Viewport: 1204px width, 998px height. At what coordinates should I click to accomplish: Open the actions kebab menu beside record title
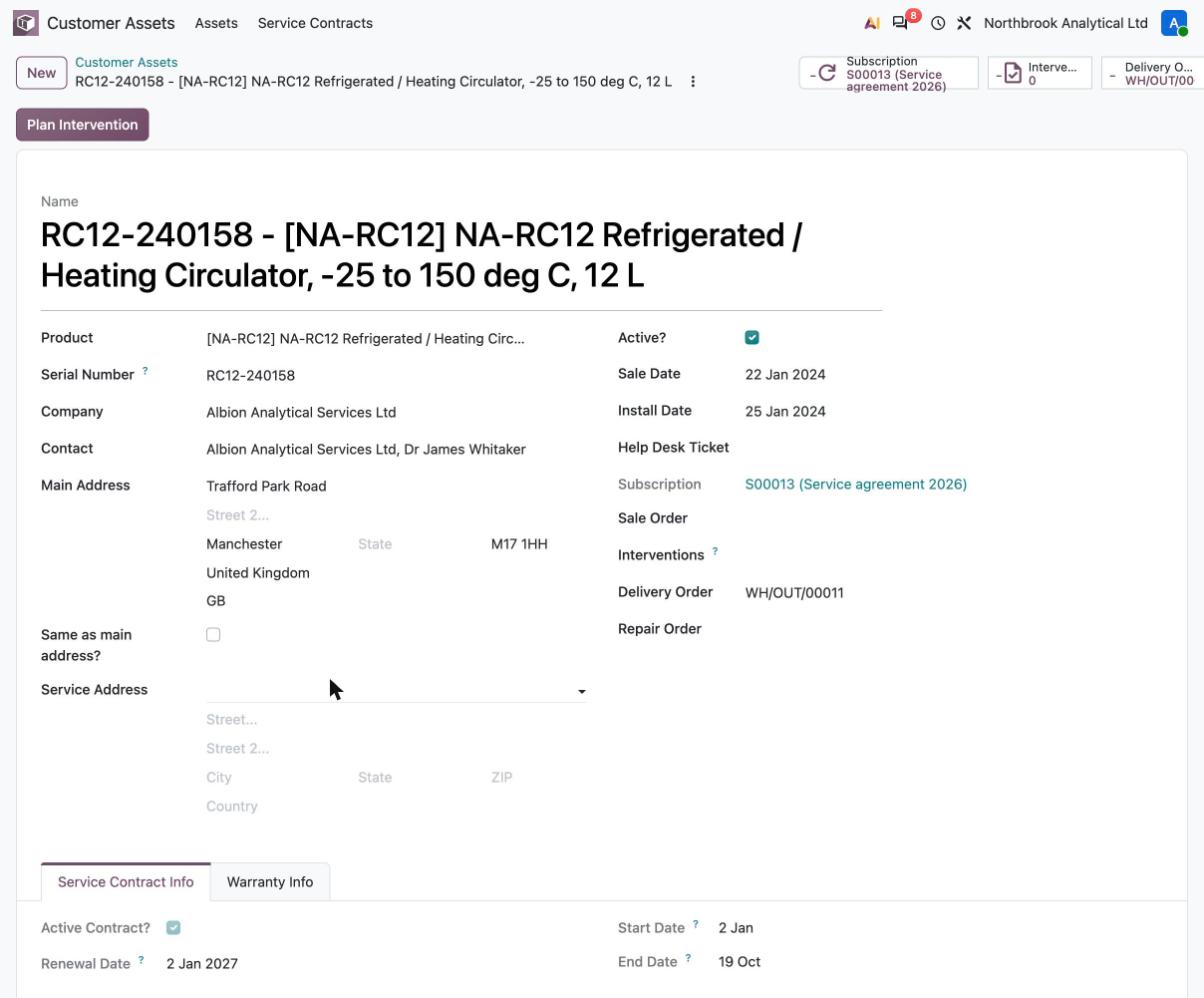[693, 82]
